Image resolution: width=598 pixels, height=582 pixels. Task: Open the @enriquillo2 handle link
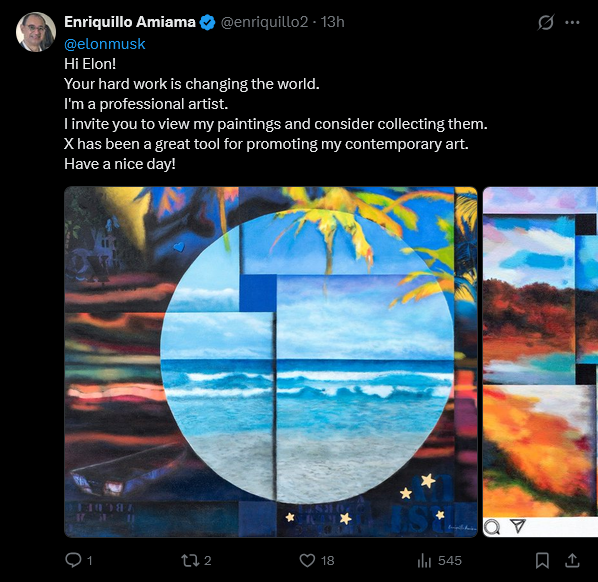click(x=264, y=22)
